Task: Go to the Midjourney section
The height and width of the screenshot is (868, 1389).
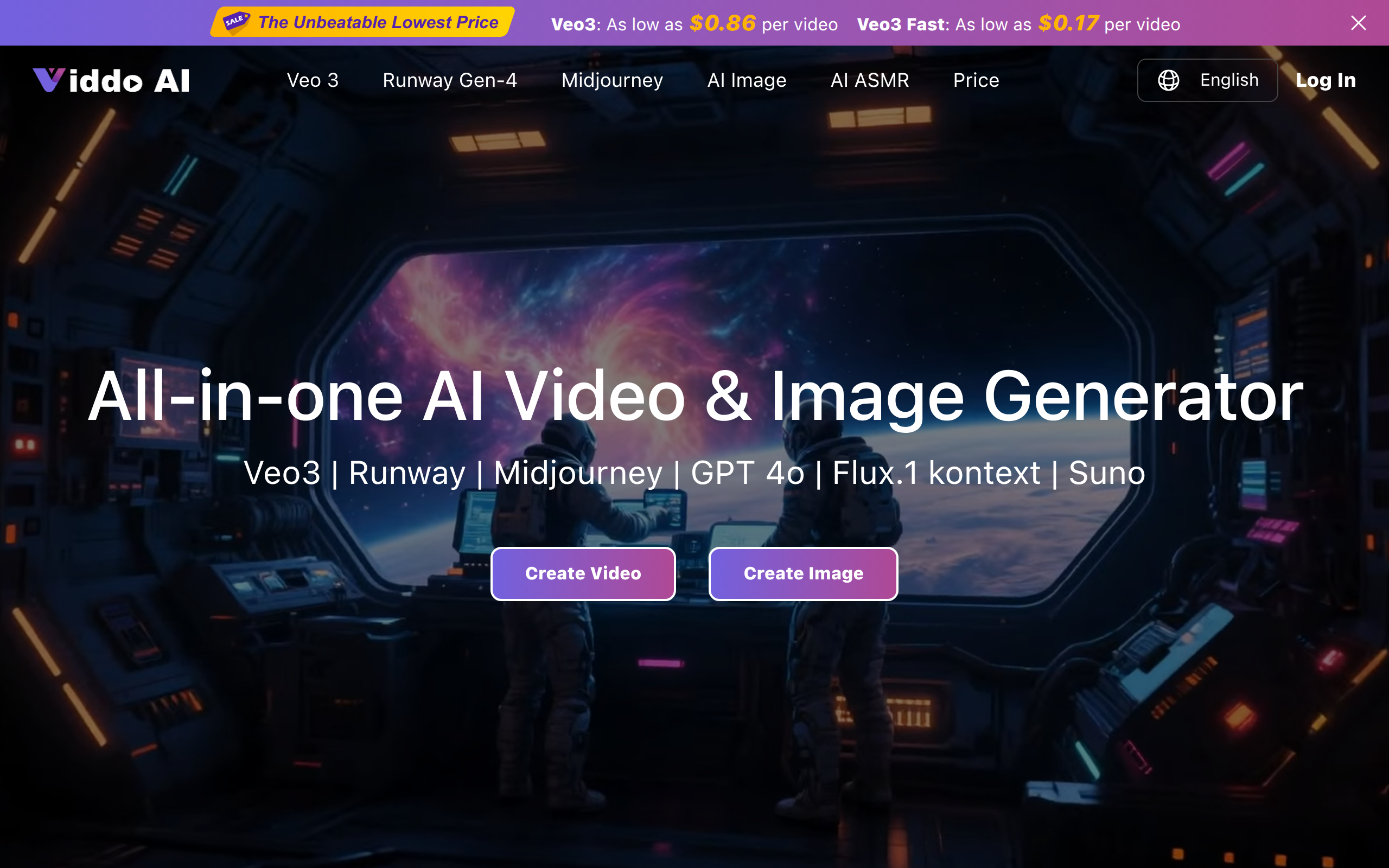Action: tap(612, 80)
